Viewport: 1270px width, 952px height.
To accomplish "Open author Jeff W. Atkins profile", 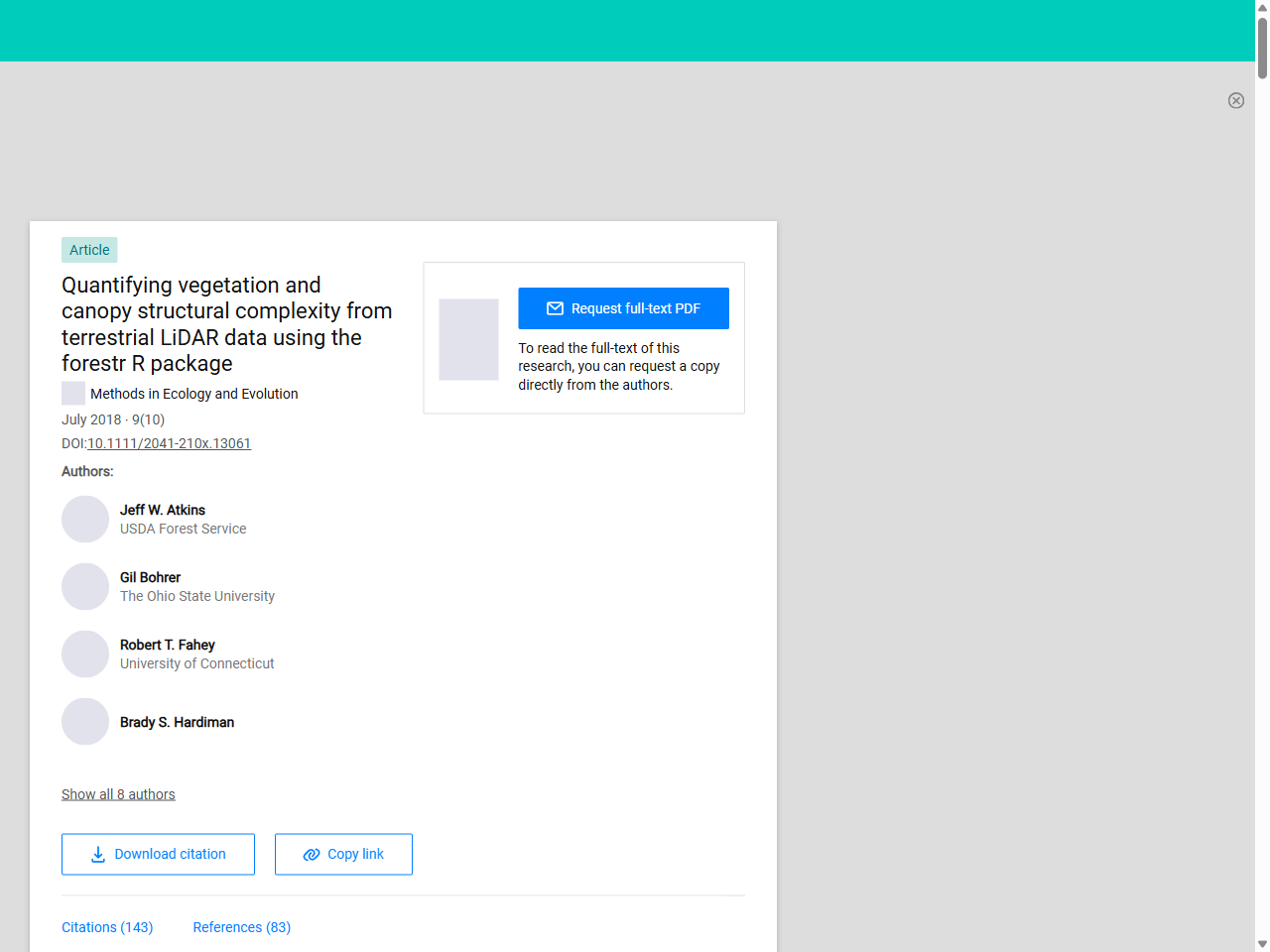I will [x=163, y=510].
